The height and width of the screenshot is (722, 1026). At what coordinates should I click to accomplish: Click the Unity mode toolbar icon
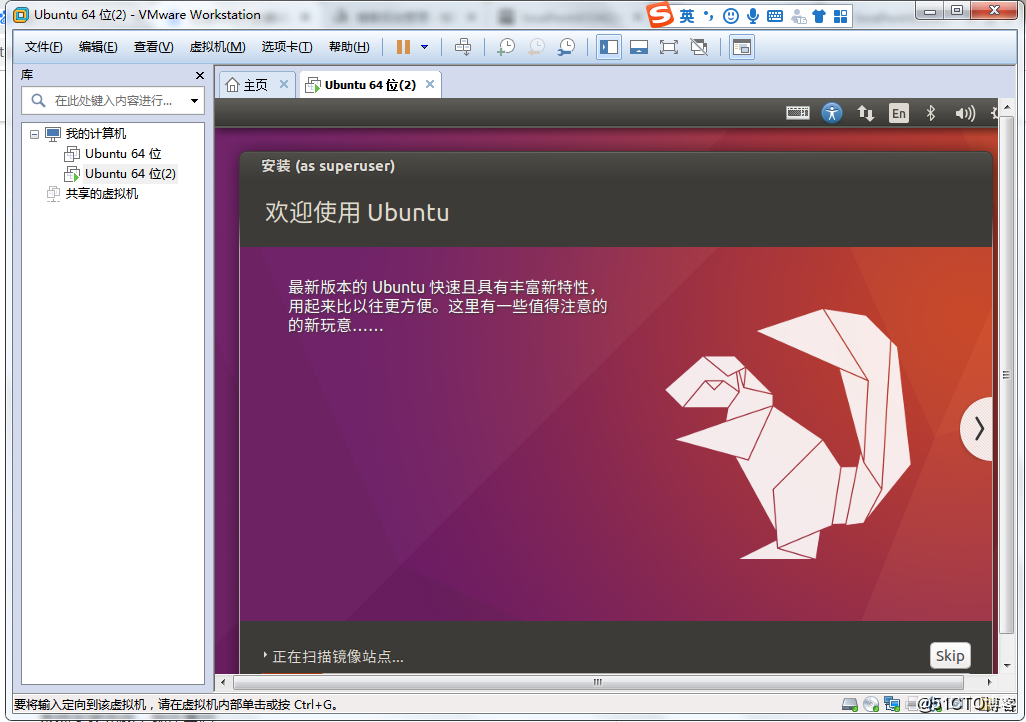point(699,47)
